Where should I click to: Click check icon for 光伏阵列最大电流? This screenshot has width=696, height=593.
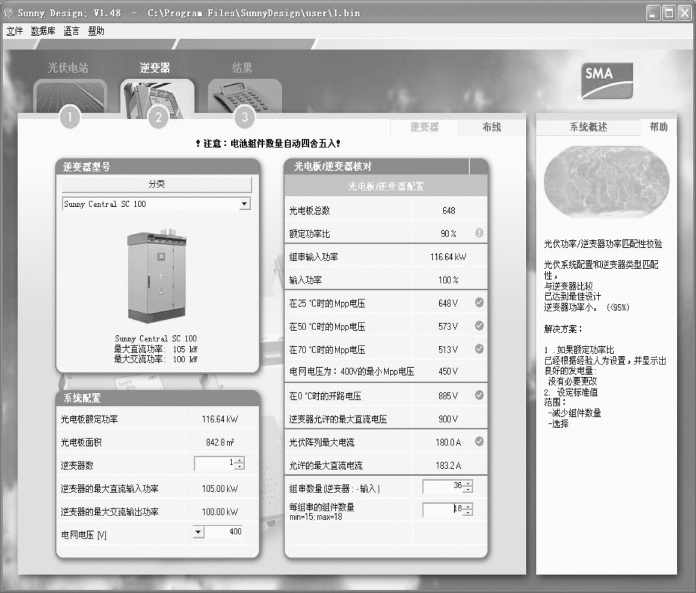pos(479,441)
